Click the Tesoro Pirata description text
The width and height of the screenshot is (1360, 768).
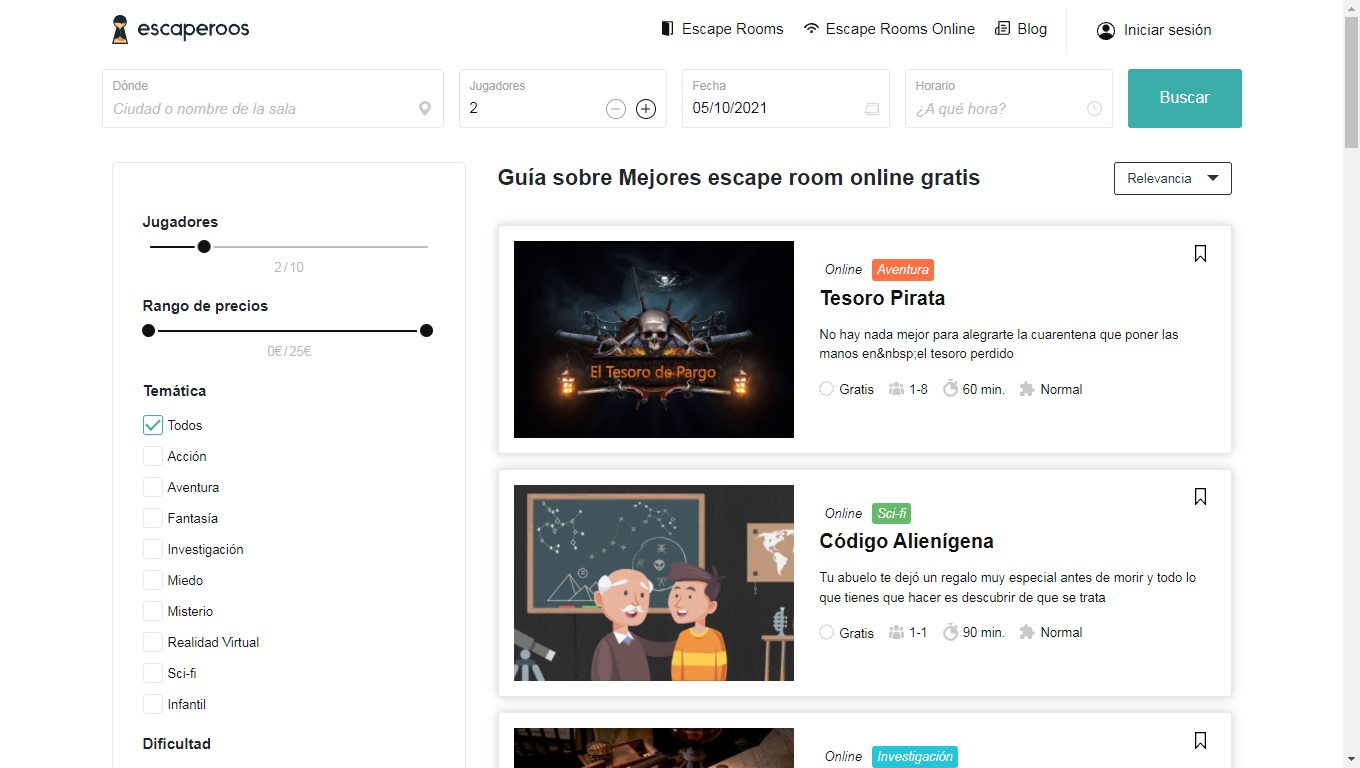point(999,344)
